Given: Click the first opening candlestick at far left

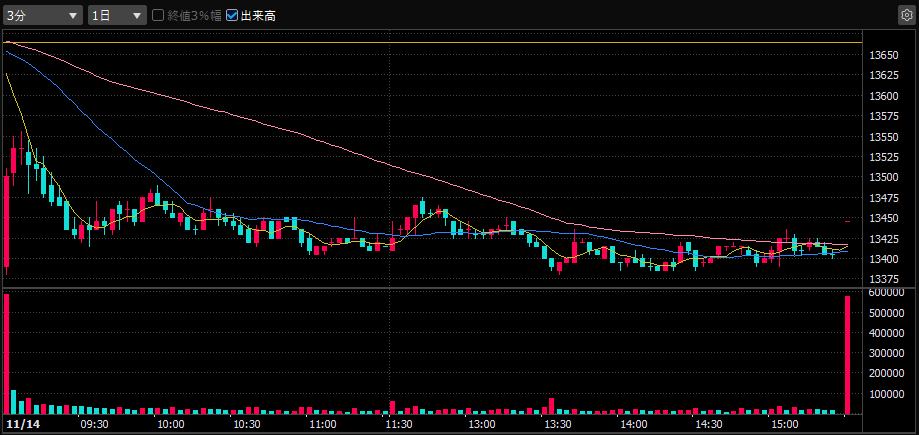Looking at the screenshot, I should coord(6,220).
